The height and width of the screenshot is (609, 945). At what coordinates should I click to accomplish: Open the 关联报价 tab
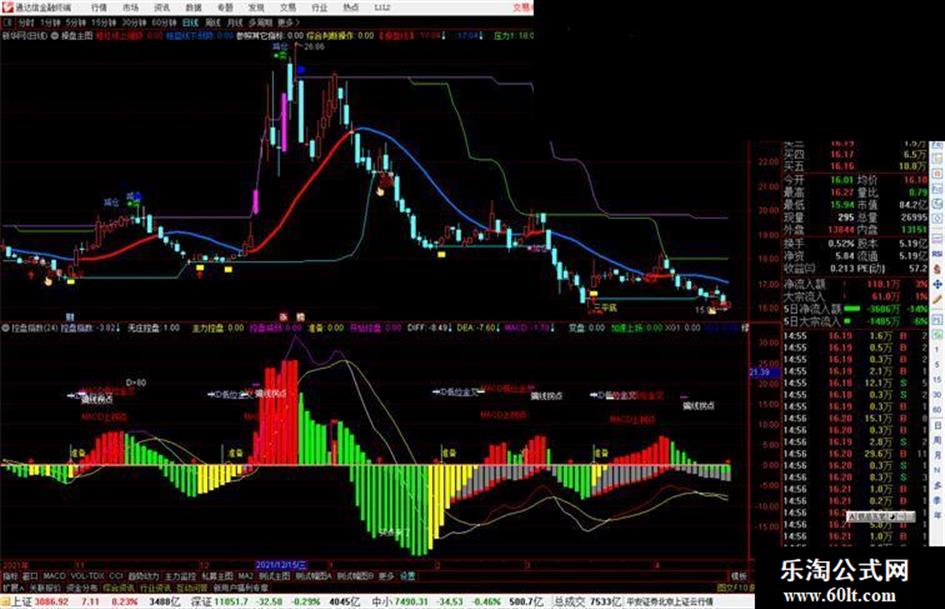click(45, 588)
